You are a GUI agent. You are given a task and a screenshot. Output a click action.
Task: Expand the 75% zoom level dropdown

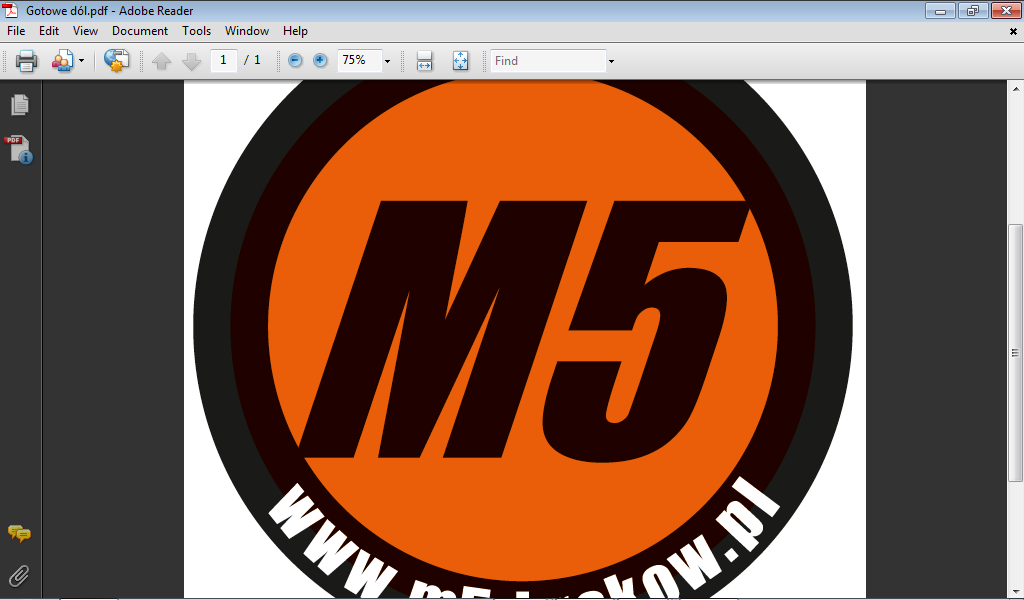coord(387,61)
